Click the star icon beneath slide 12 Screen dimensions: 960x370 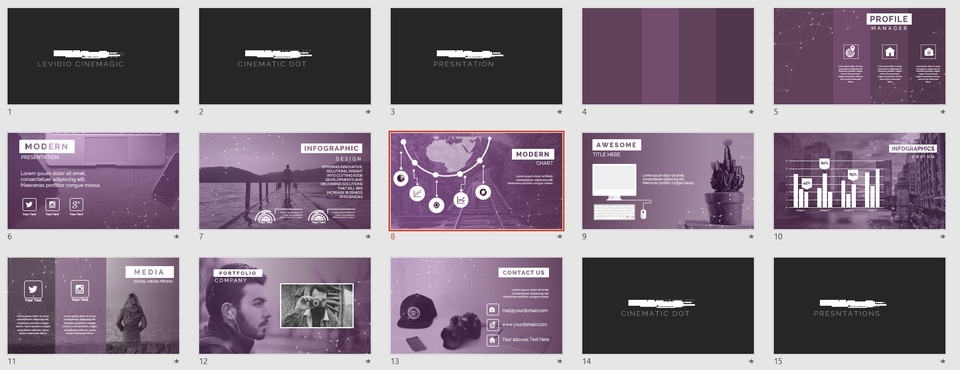click(368, 361)
